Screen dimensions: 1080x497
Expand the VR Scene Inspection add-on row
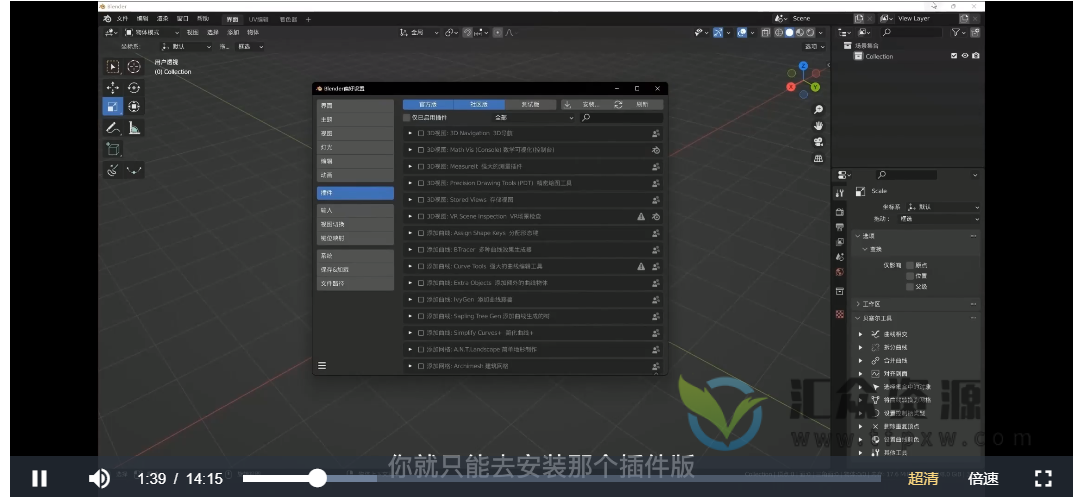click(411, 216)
